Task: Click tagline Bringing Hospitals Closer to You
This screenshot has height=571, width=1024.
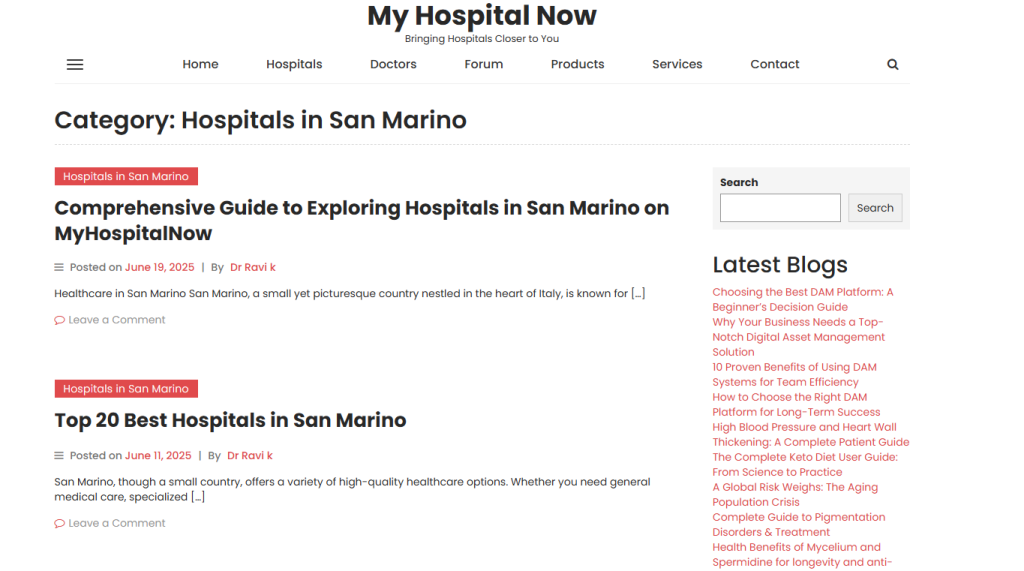Action: [481, 39]
